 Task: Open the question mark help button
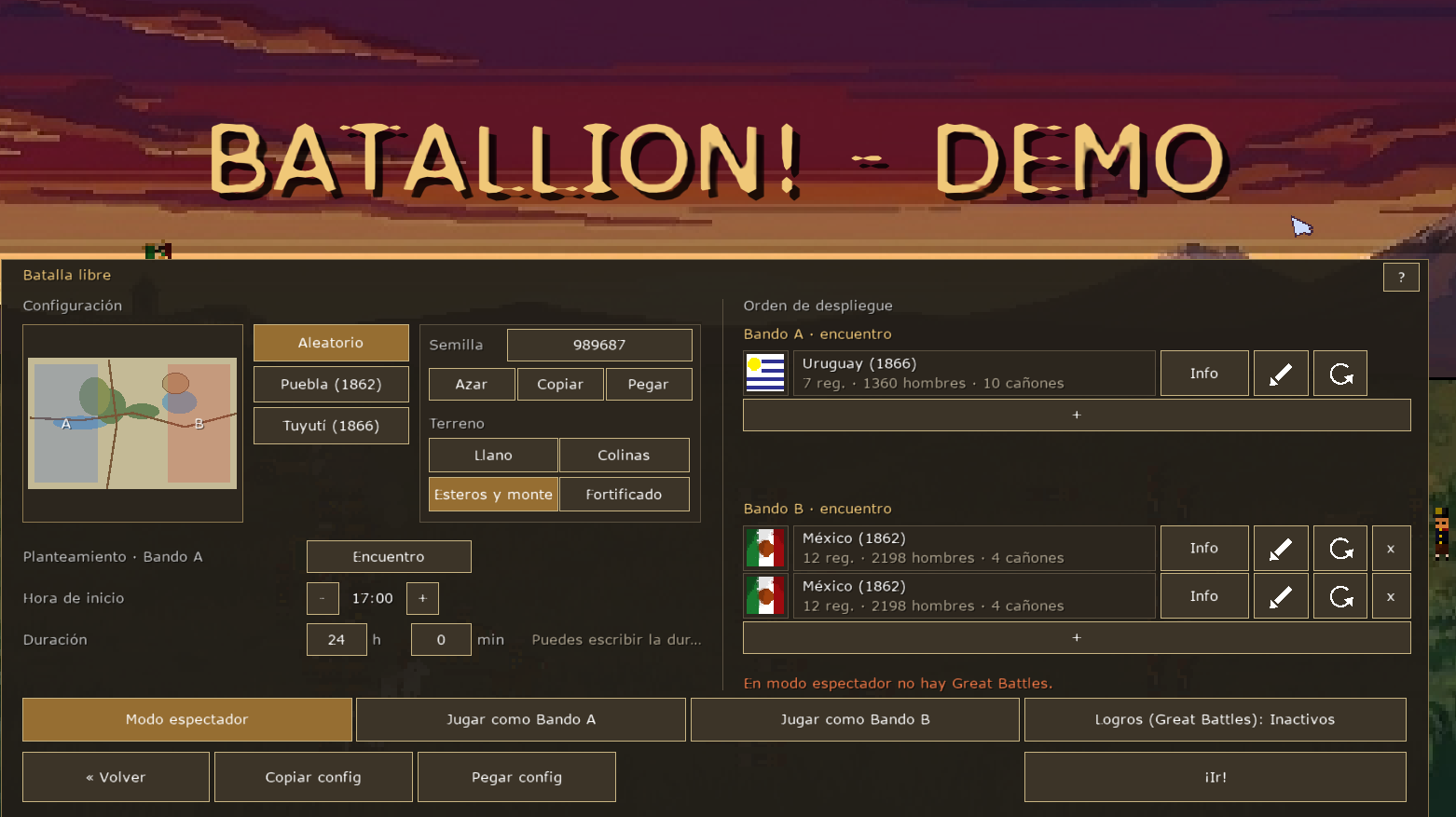coord(1401,277)
